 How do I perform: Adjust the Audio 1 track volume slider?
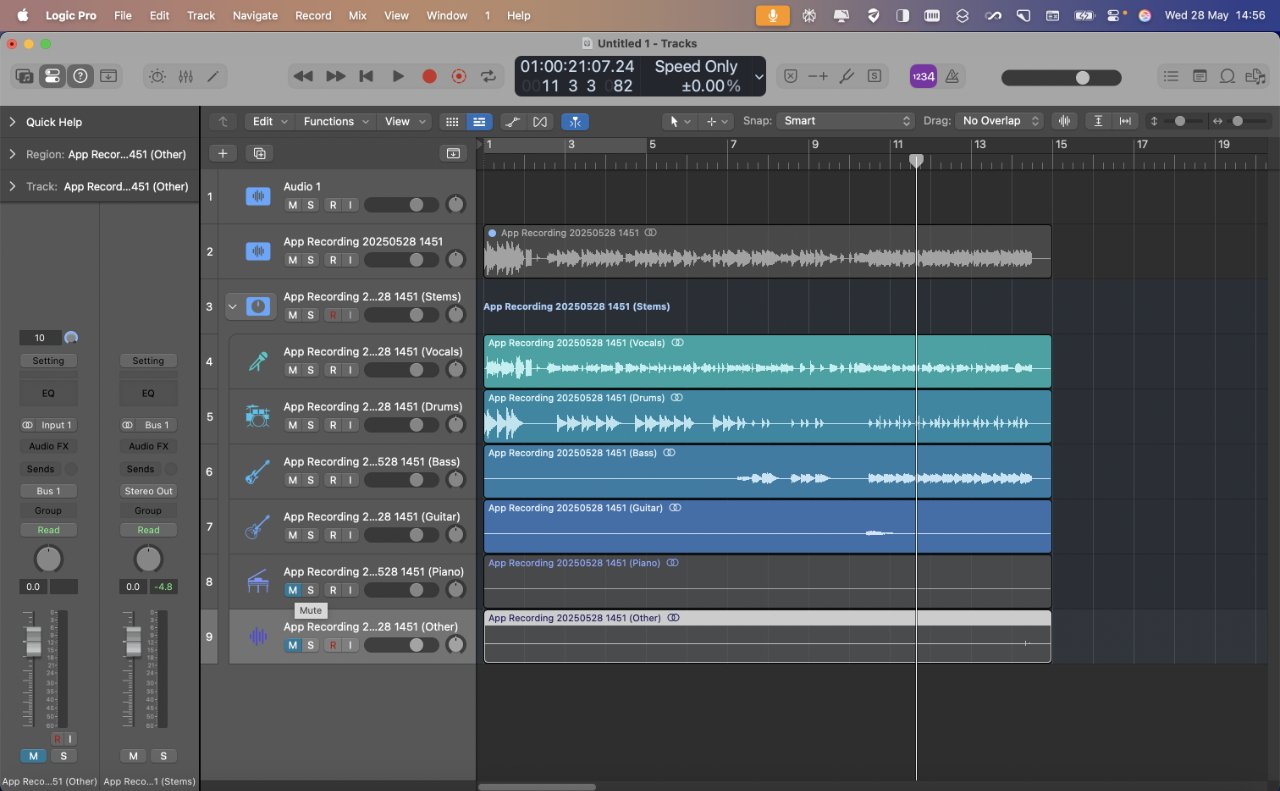click(401, 205)
